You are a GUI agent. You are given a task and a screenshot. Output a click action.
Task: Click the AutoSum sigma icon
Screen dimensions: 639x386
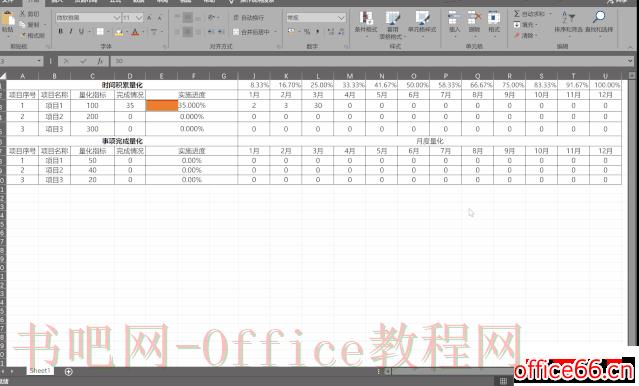pyautogui.click(x=517, y=14)
